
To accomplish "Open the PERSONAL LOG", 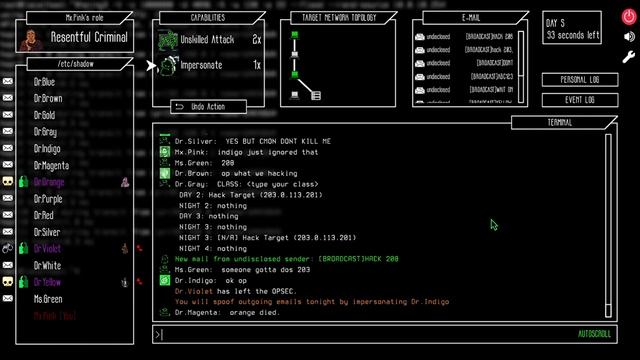I will click(580, 80).
